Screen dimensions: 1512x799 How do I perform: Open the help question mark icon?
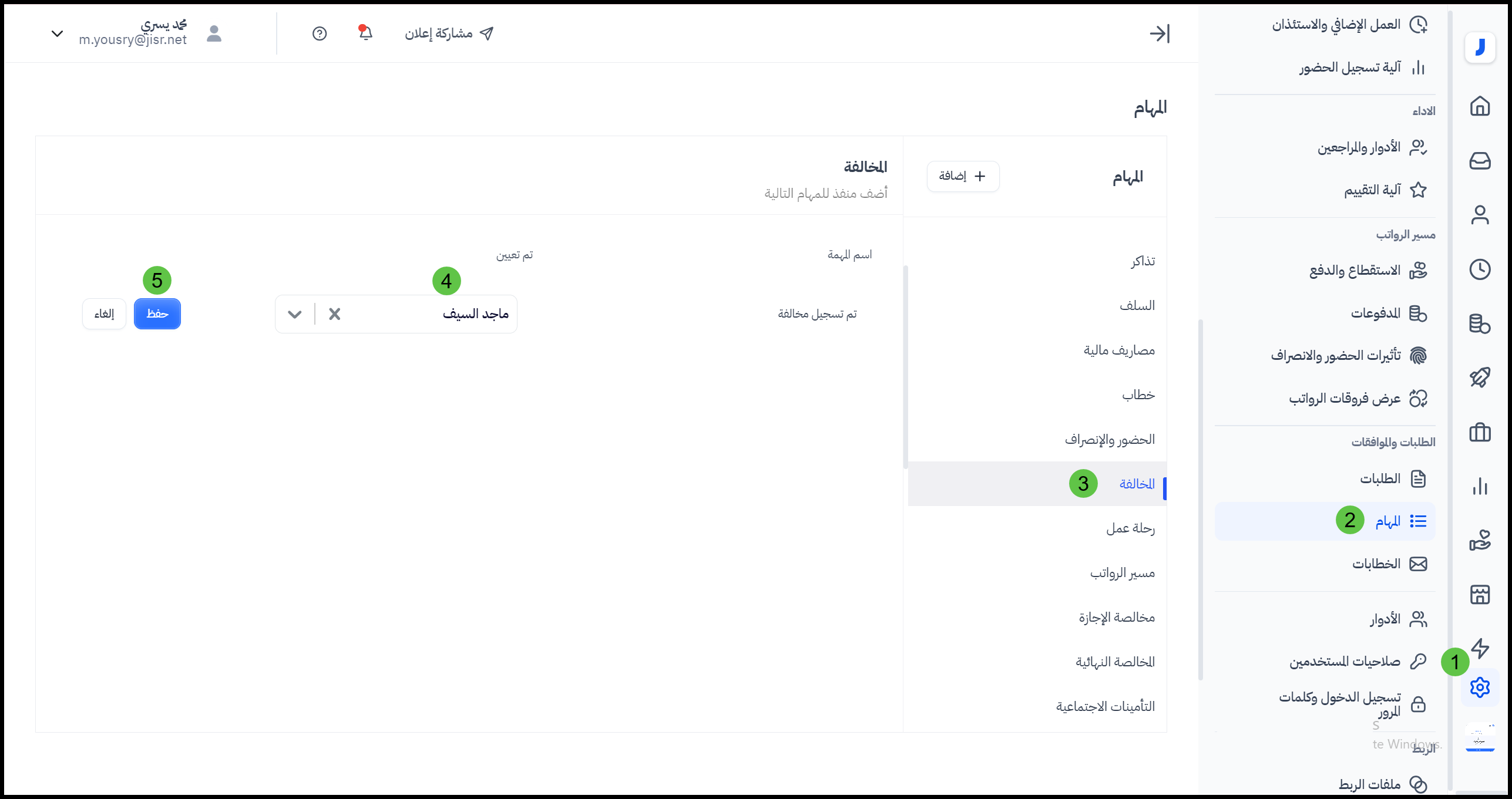coord(320,33)
